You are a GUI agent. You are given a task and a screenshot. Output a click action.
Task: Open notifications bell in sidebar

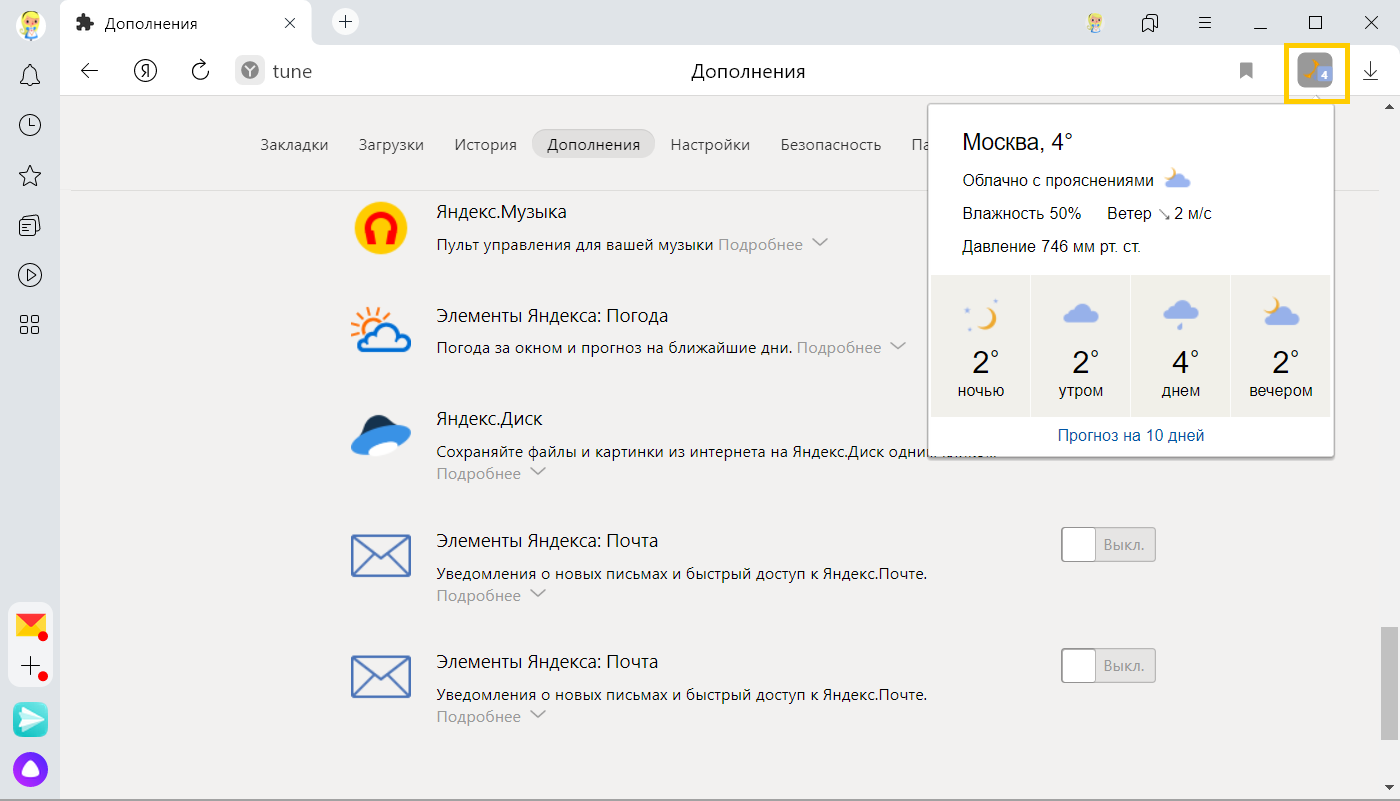click(x=30, y=74)
